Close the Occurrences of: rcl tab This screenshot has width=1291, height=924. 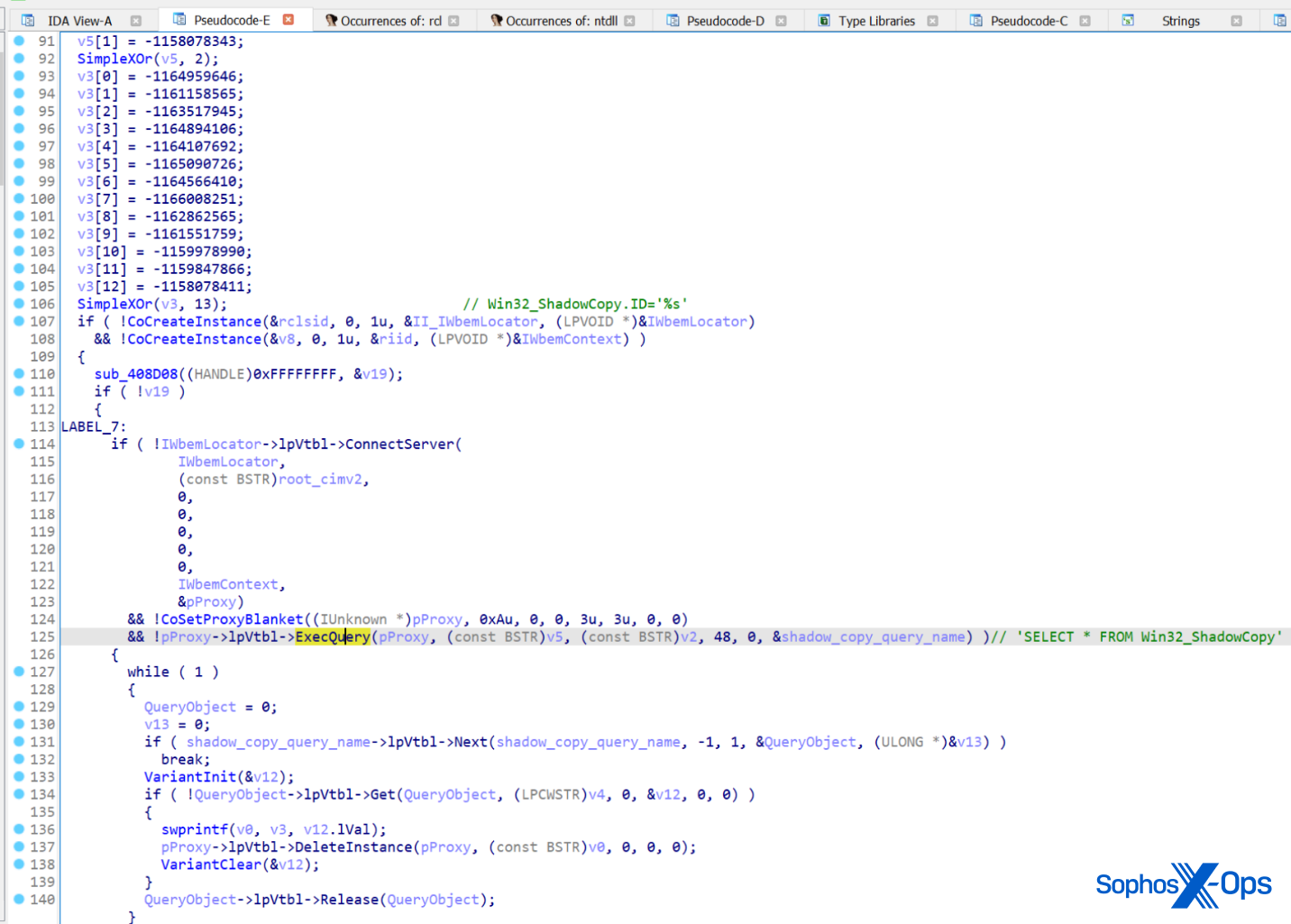click(453, 21)
